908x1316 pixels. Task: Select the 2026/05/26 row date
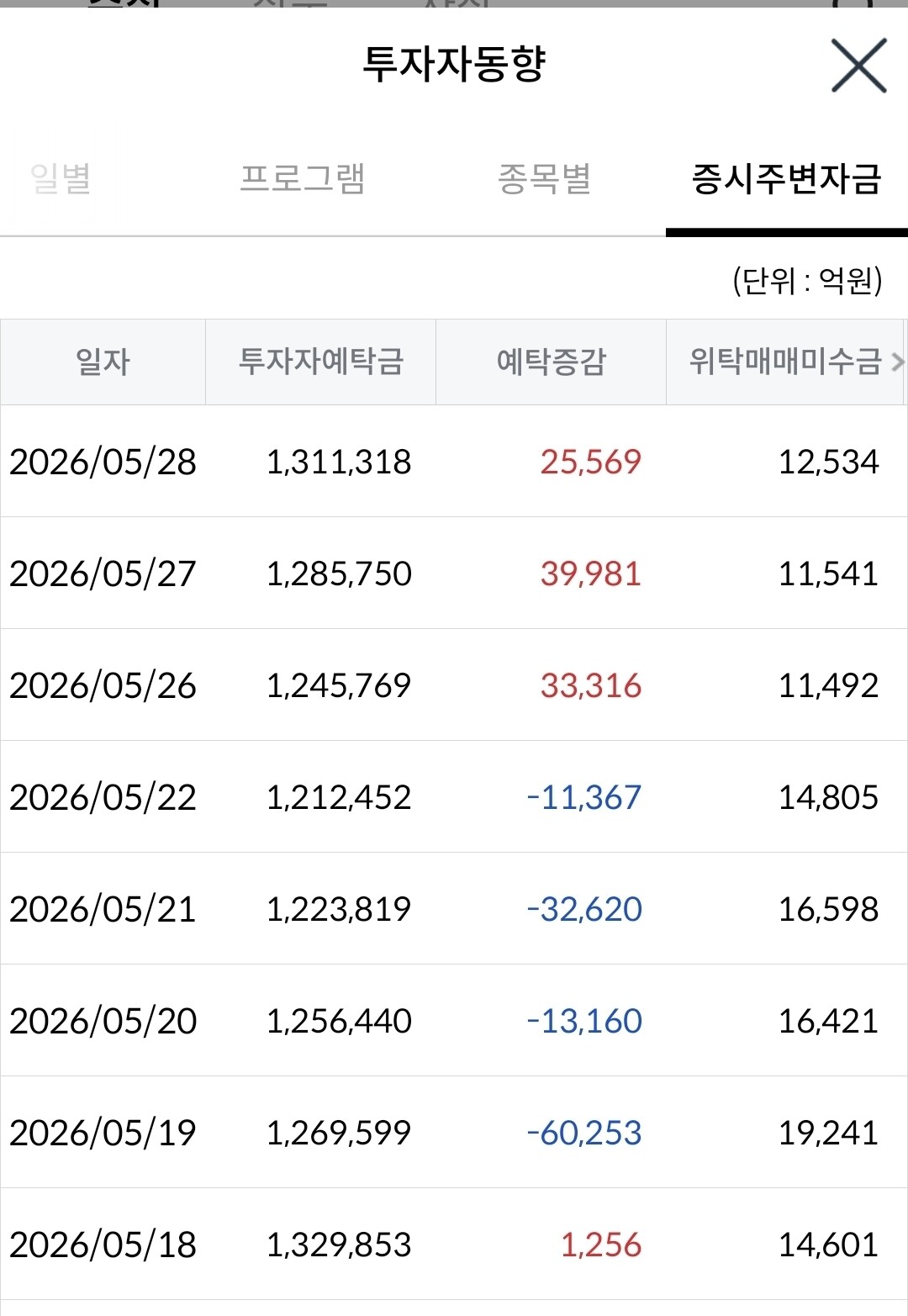click(103, 685)
